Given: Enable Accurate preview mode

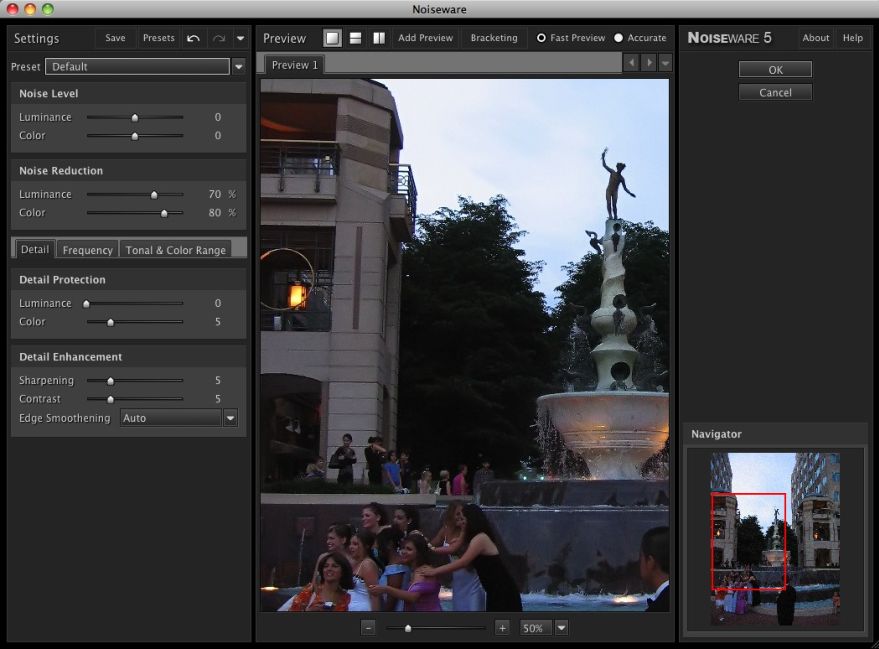Looking at the screenshot, I should [x=618, y=38].
